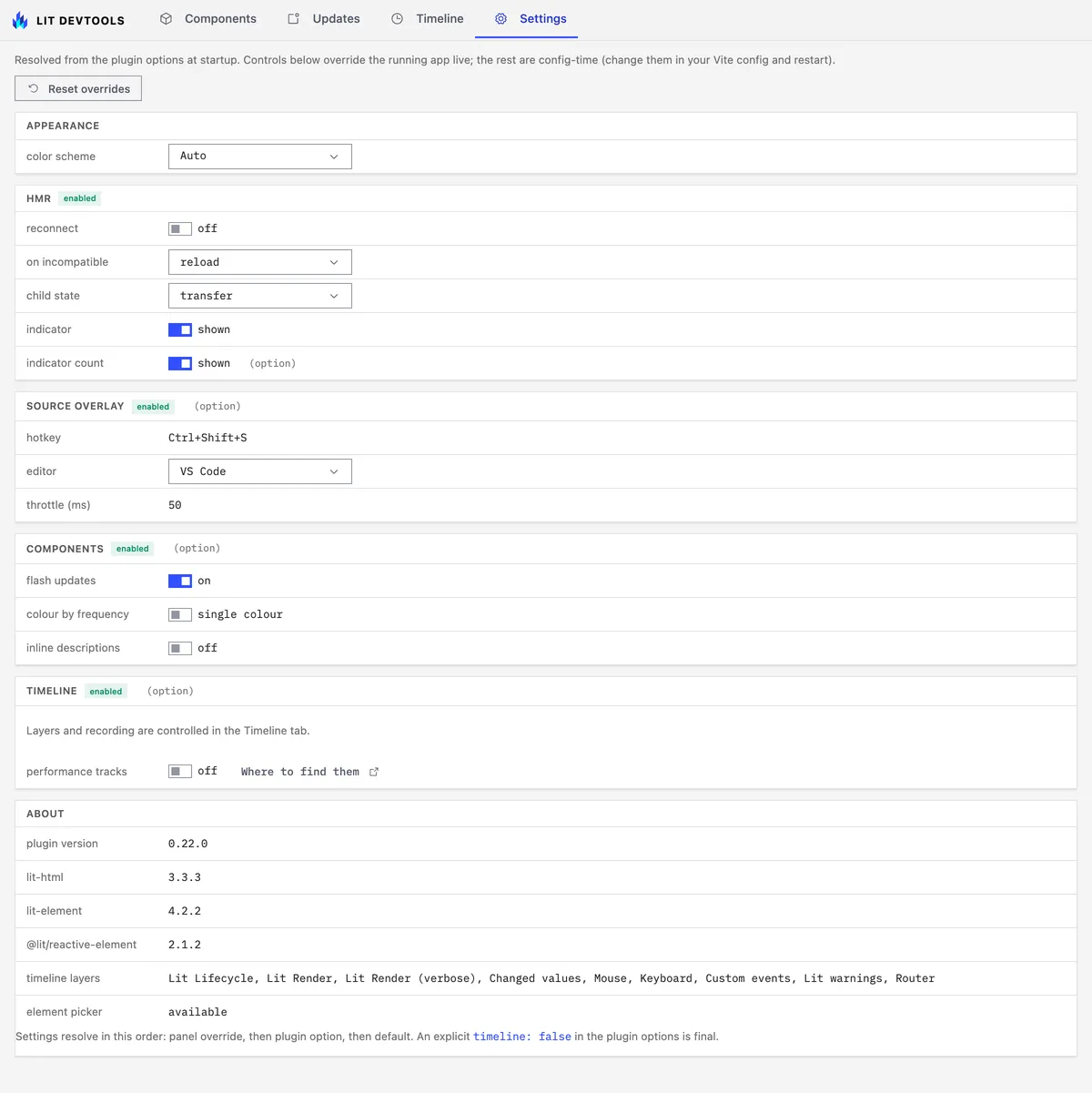Open the on incompatible dropdown
The width and height of the screenshot is (1092, 1093).
point(260,262)
